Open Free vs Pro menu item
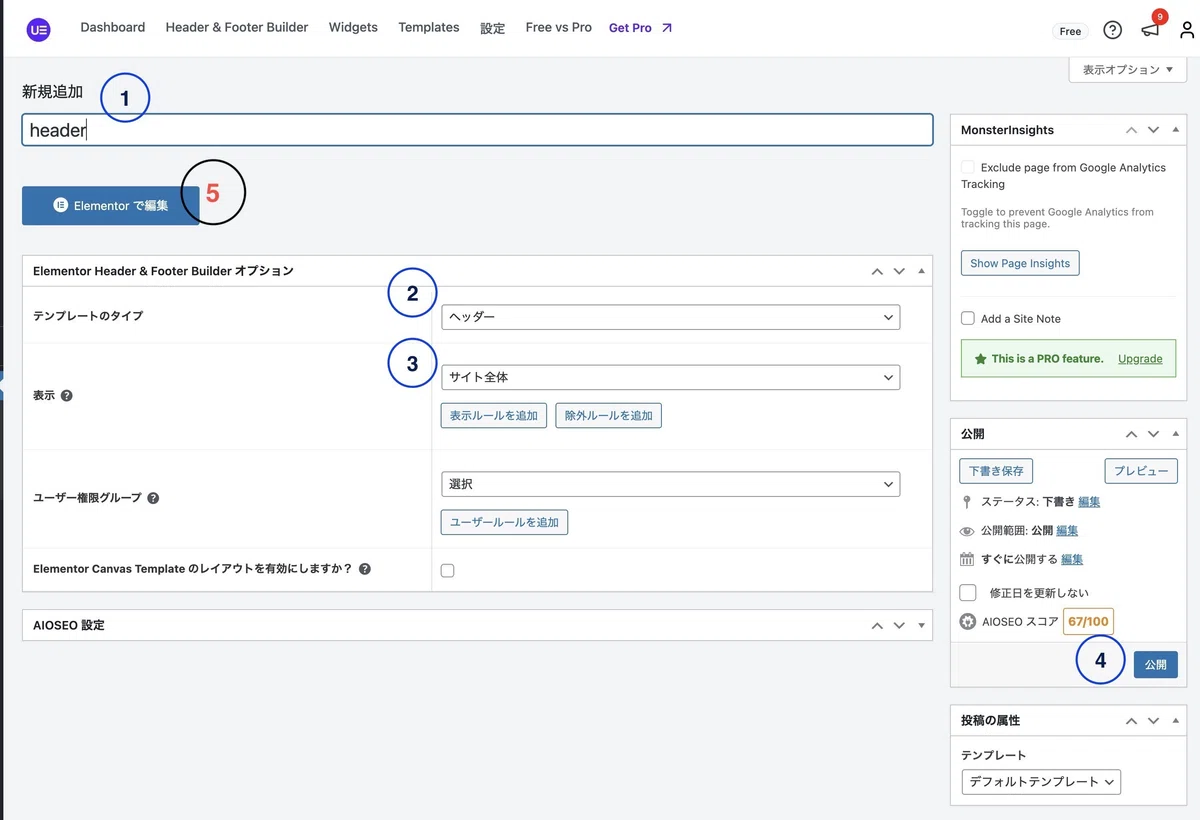Image resolution: width=1200 pixels, height=820 pixels. [x=559, y=27]
